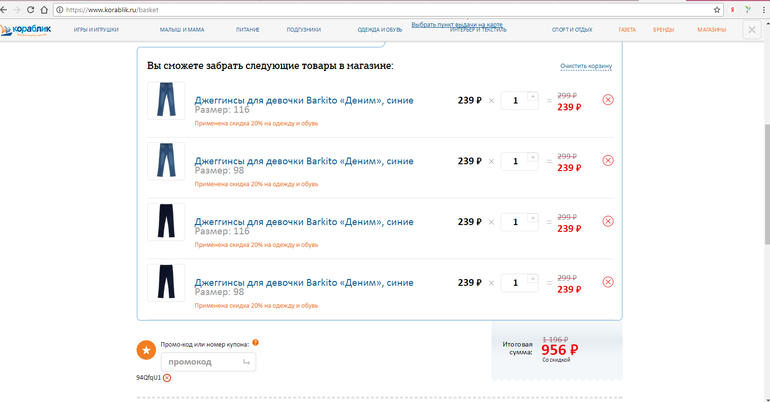770x402 pixels.
Task: Bookmark this page with the star icon
Action: 716,9
